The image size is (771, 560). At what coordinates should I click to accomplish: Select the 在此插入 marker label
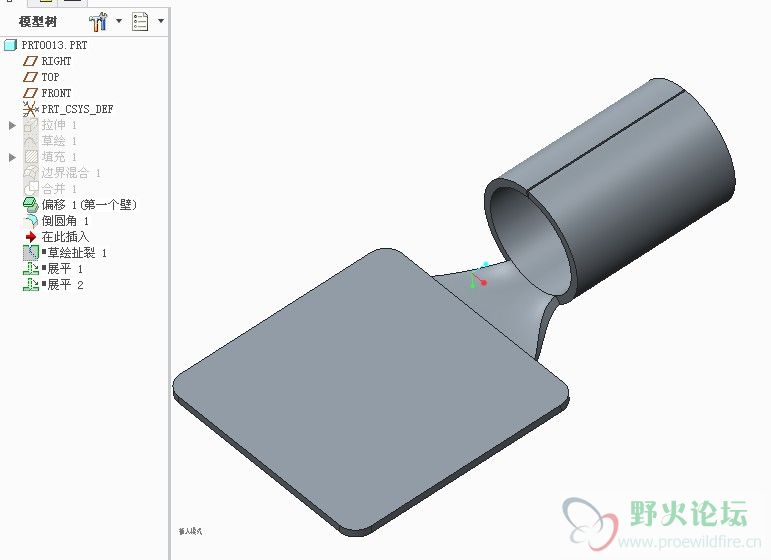[x=65, y=237]
